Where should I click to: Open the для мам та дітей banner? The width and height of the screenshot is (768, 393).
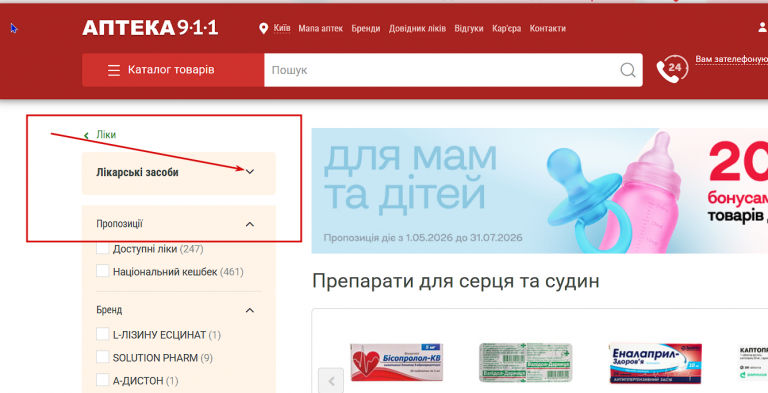[540, 191]
